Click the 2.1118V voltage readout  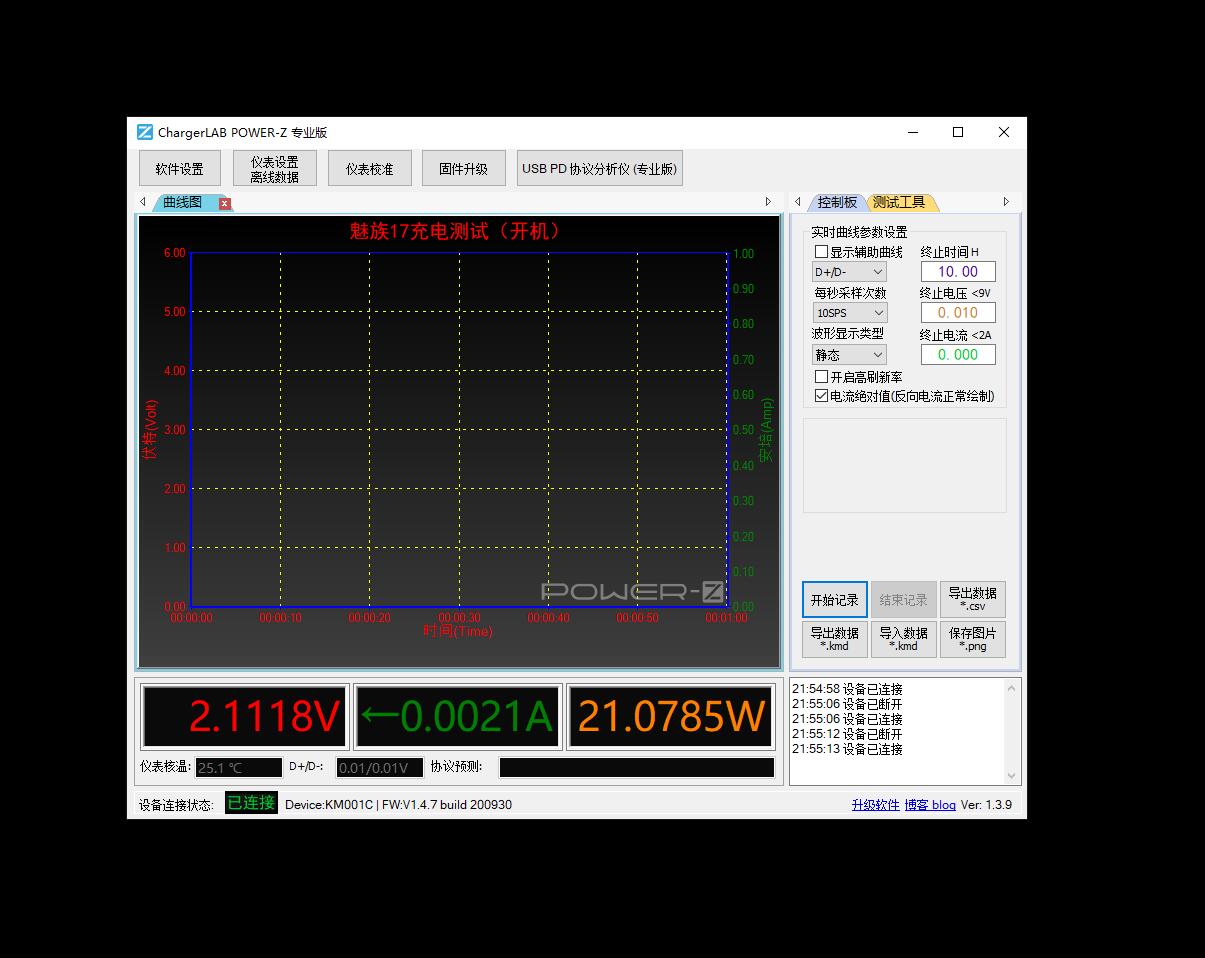245,717
